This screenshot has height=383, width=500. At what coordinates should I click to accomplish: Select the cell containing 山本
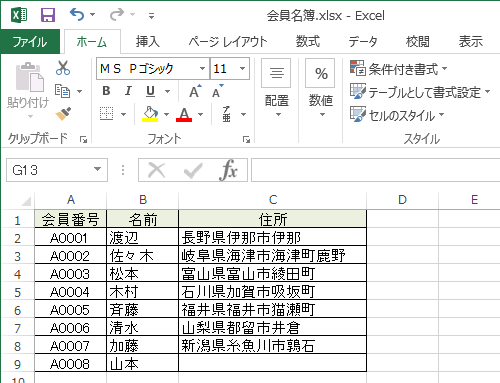click(143, 364)
